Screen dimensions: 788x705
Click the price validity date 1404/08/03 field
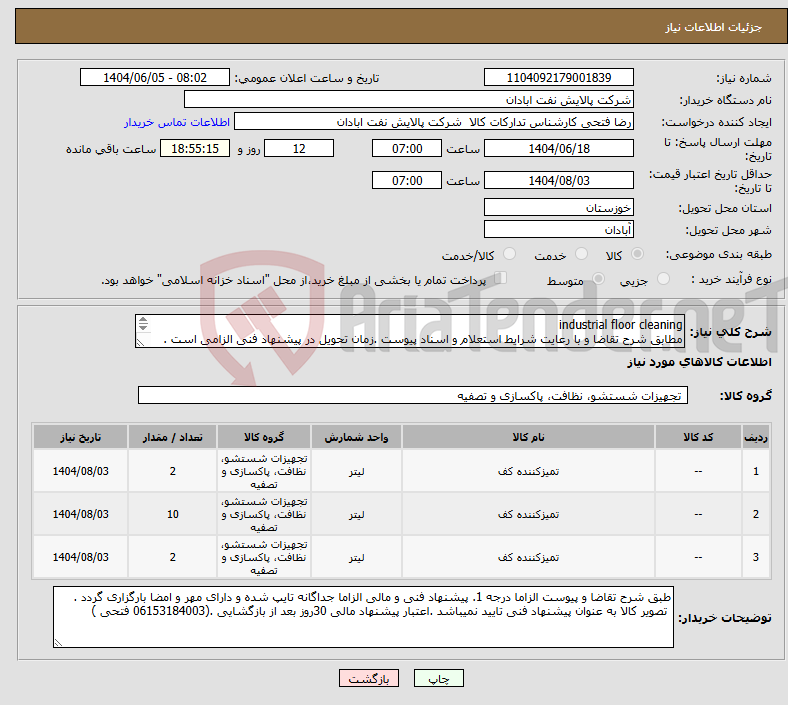[558, 180]
